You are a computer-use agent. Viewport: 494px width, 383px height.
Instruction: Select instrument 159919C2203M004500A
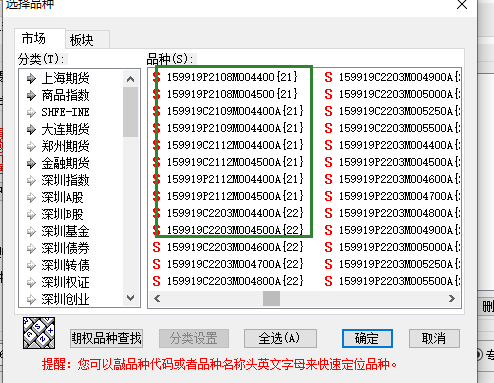click(x=235, y=230)
